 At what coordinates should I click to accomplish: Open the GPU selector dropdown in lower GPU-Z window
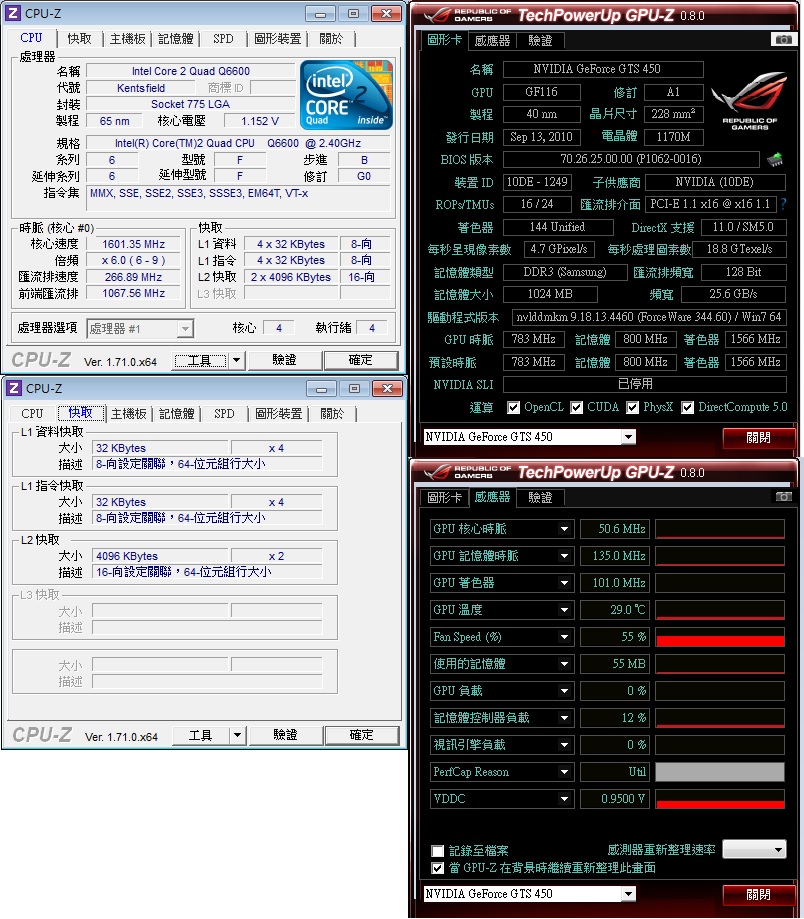click(x=628, y=894)
